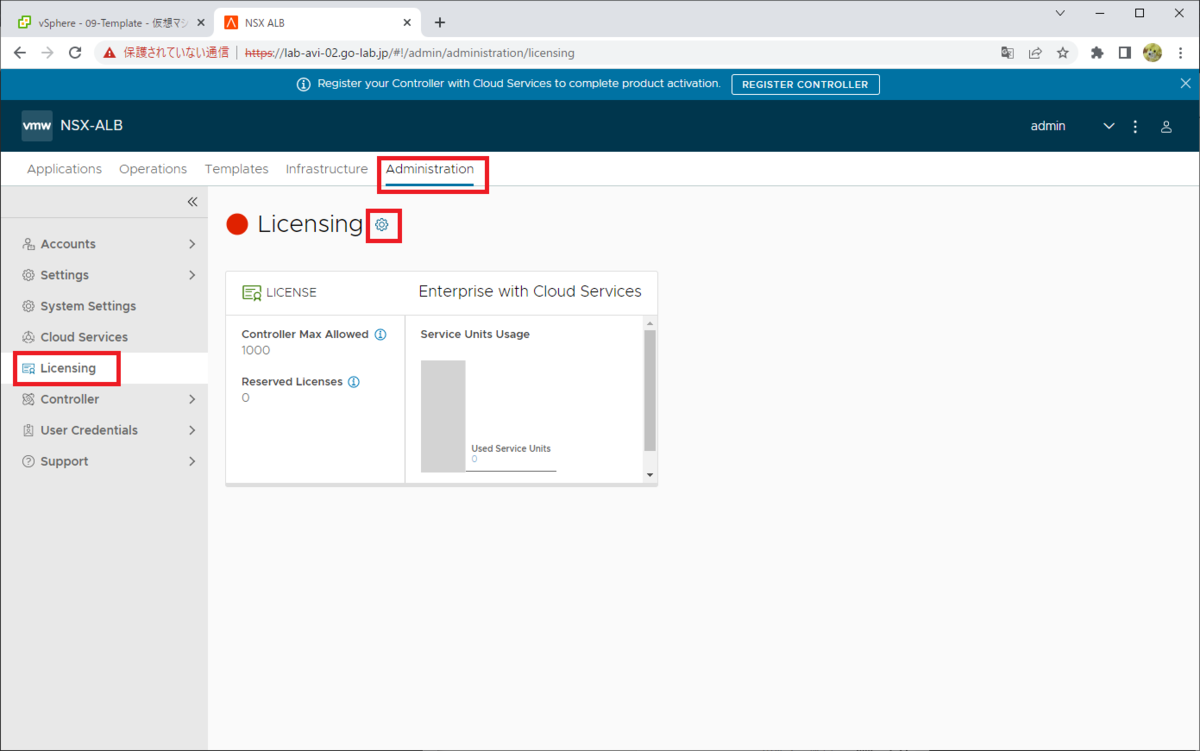The width and height of the screenshot is (1200, 751).
Task: Reload the page with the browser refresh icon
Action: [x=75, y=53]
